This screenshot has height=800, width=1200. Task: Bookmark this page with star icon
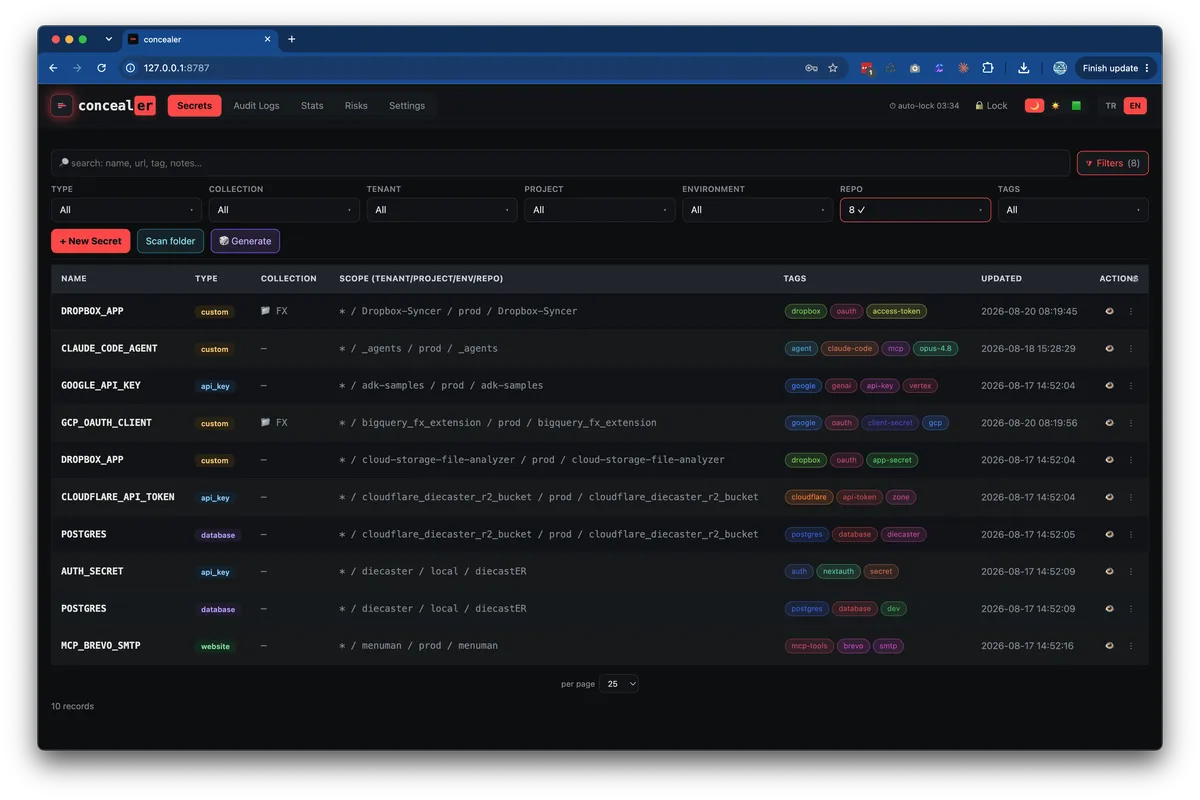click(833, 68)
